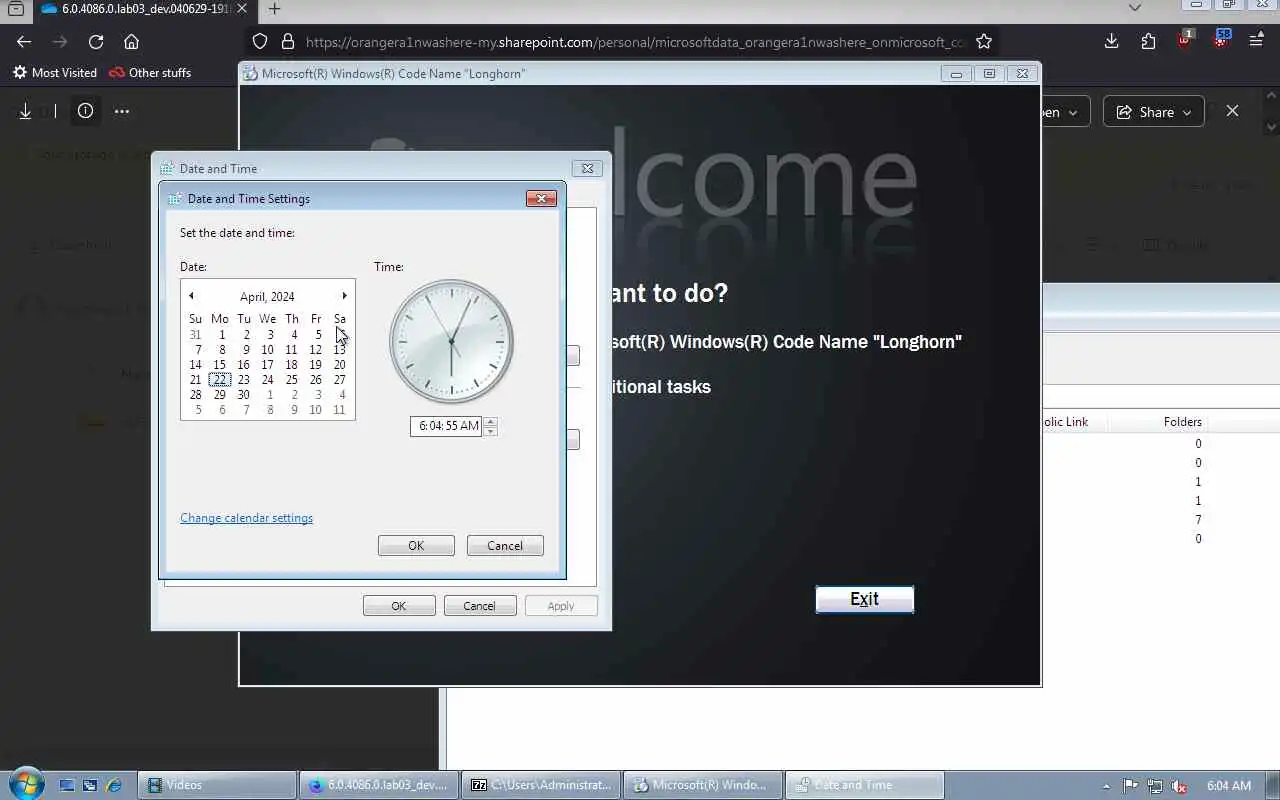Viewport: 1280px width, 800px height.
Task: Click the SharePoint URL address bar
Action: click(x=636, y=42)
